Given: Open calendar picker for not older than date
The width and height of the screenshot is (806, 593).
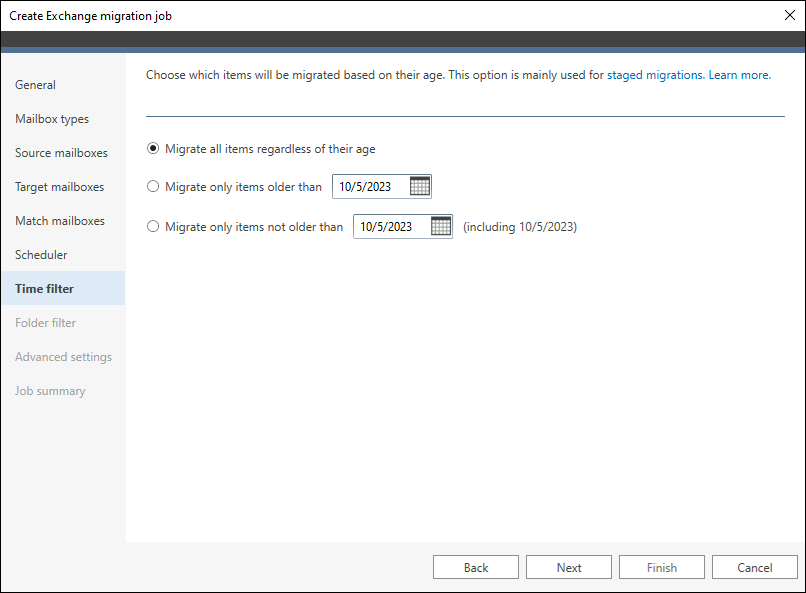Looking at the screenshot, I should (441, 226).
